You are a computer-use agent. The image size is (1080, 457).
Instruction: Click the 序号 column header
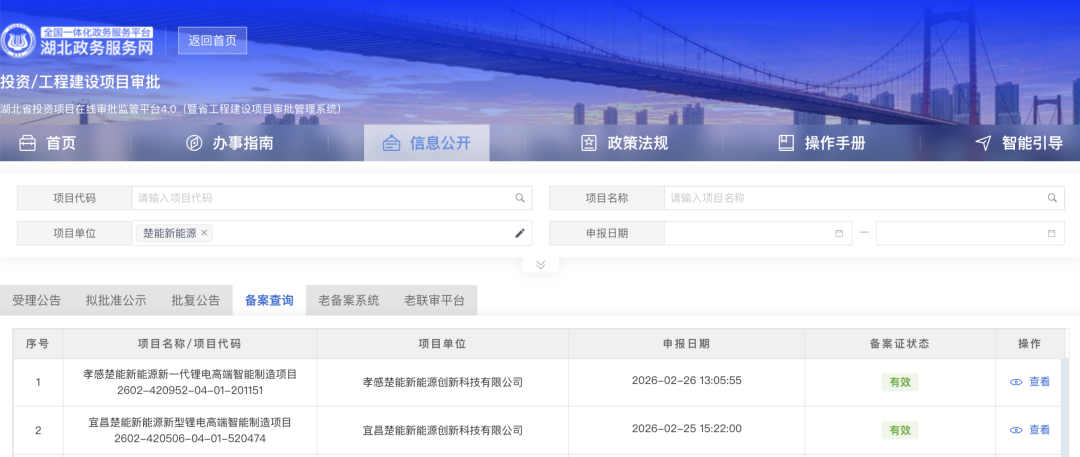pos(38,343)
